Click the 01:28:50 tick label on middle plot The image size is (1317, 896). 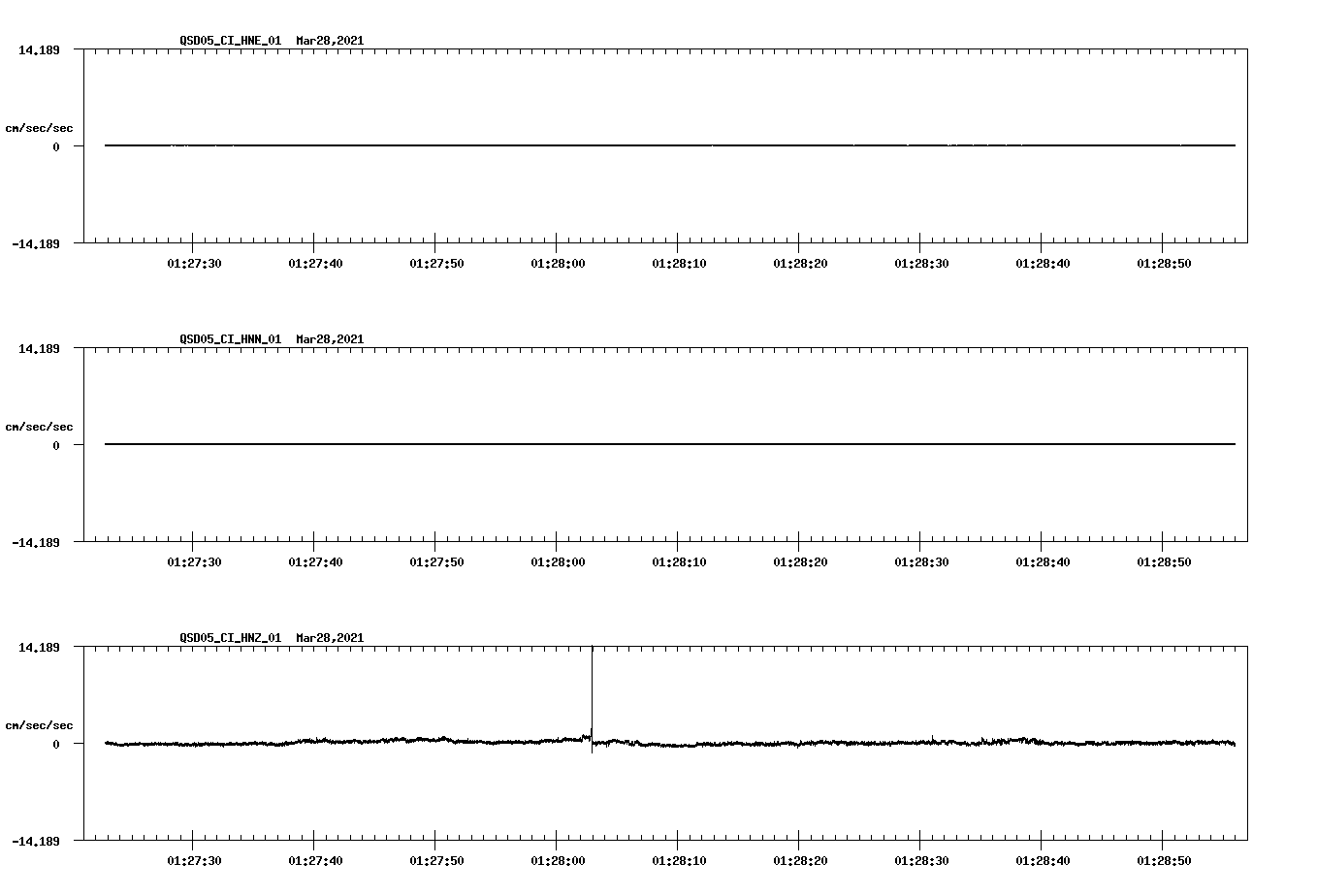[x=1161, y=560]
